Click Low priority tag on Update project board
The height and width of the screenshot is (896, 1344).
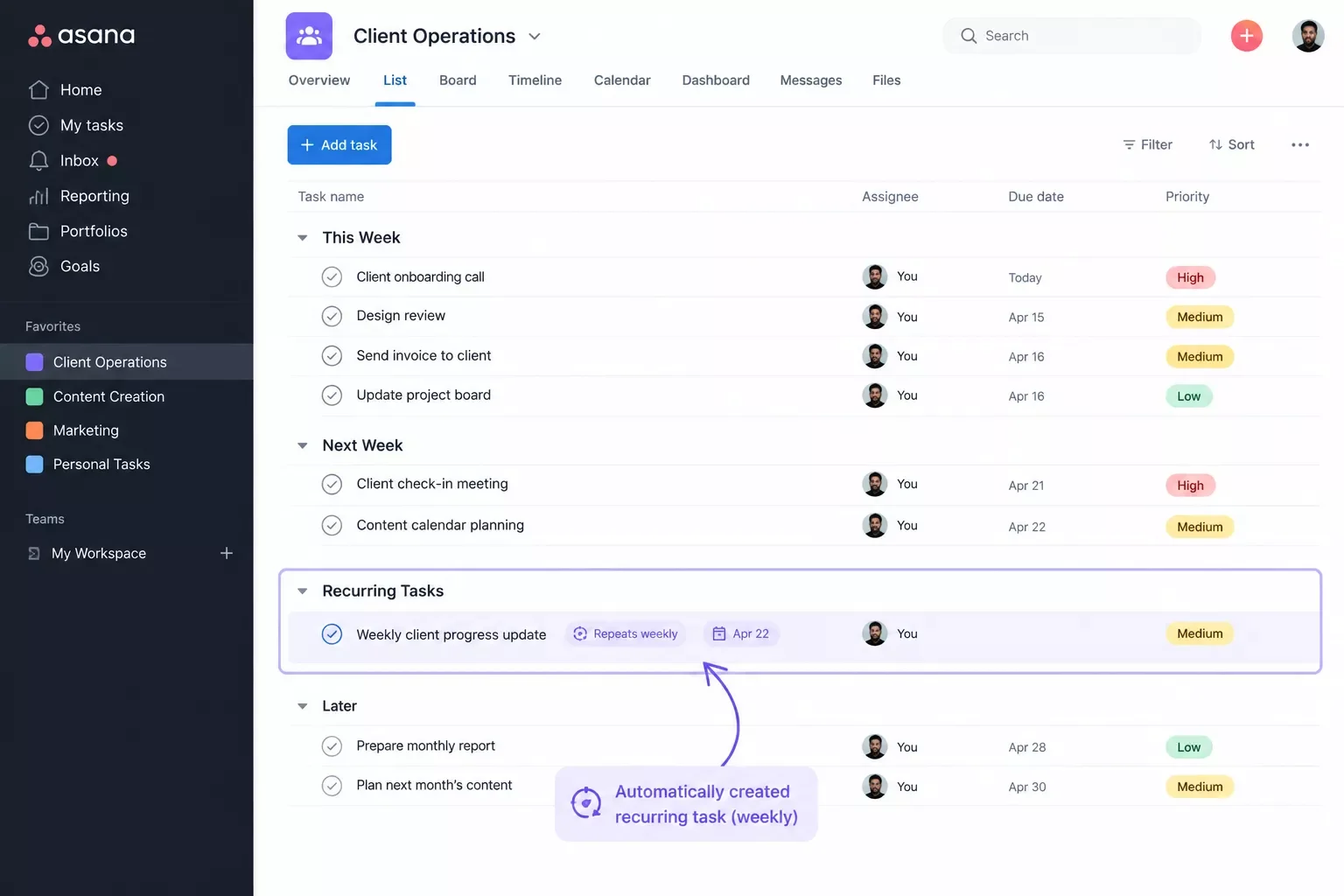(x=1188, y=396)
